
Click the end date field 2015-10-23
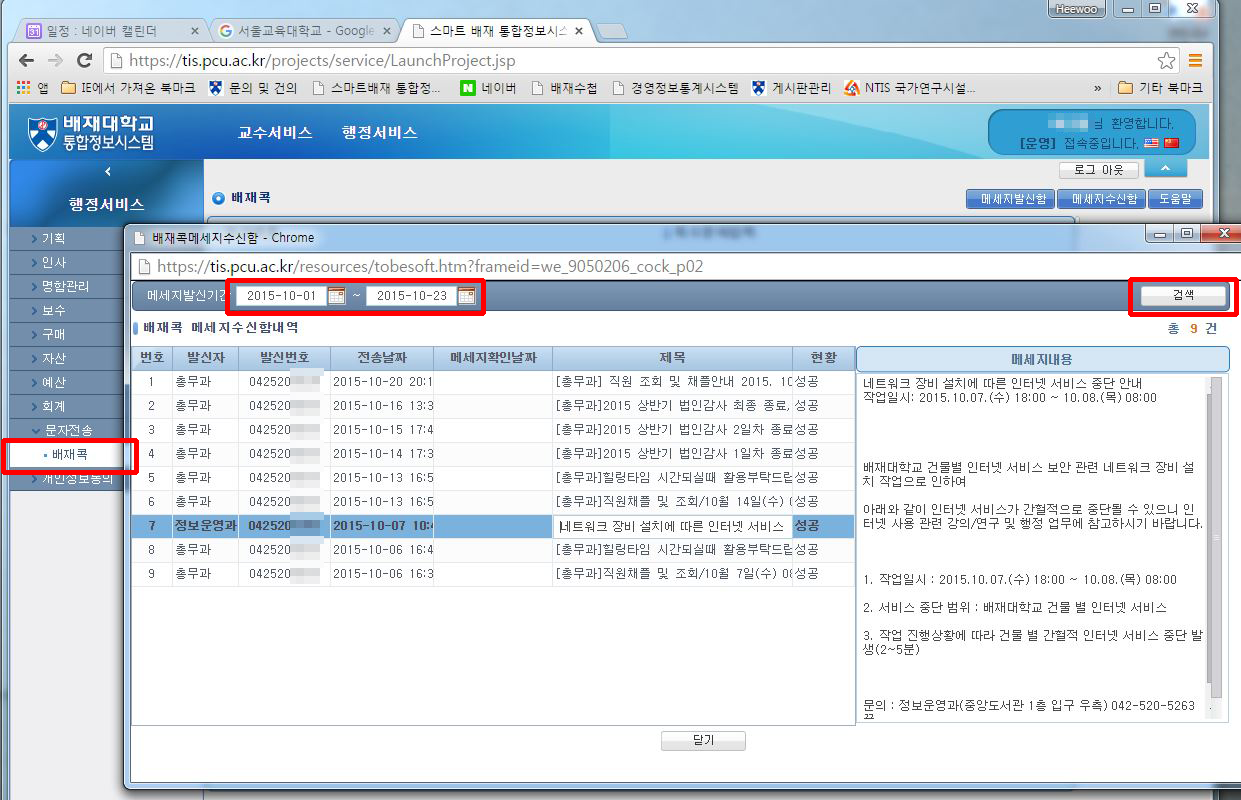point(411,296)
